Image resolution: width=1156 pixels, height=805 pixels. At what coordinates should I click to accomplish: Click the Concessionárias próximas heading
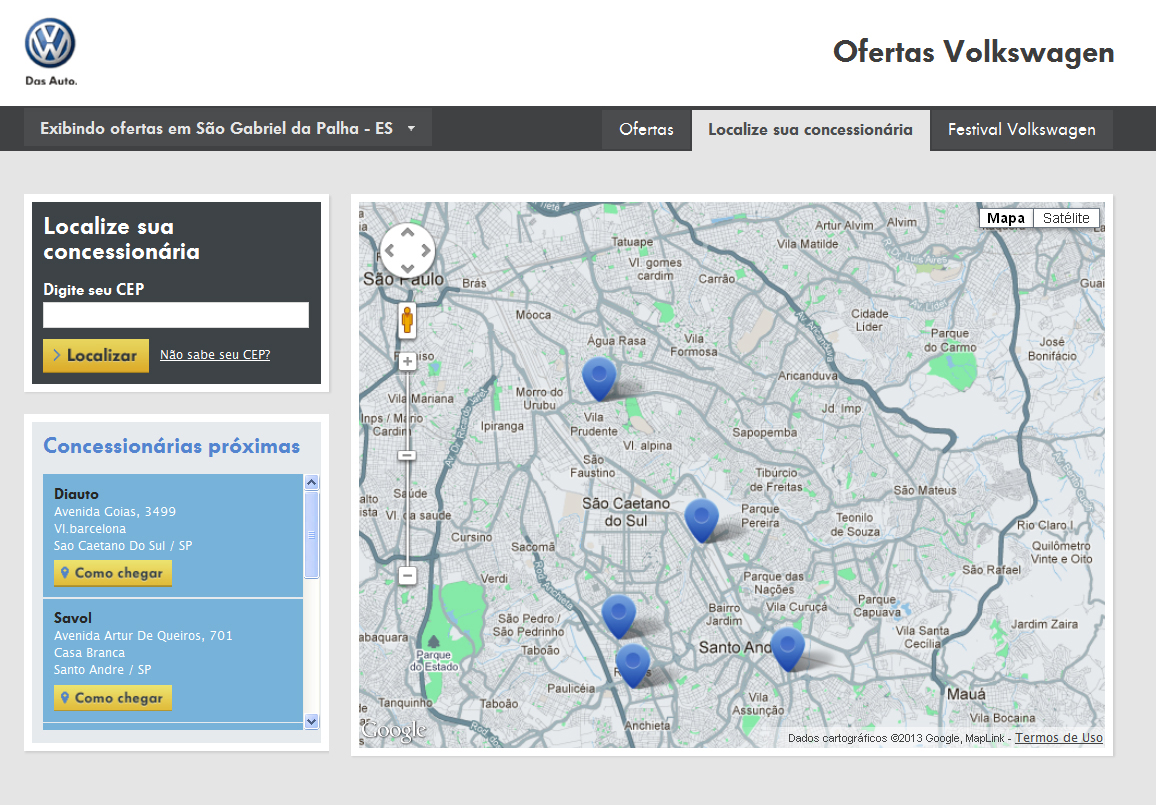click(172, 446)
